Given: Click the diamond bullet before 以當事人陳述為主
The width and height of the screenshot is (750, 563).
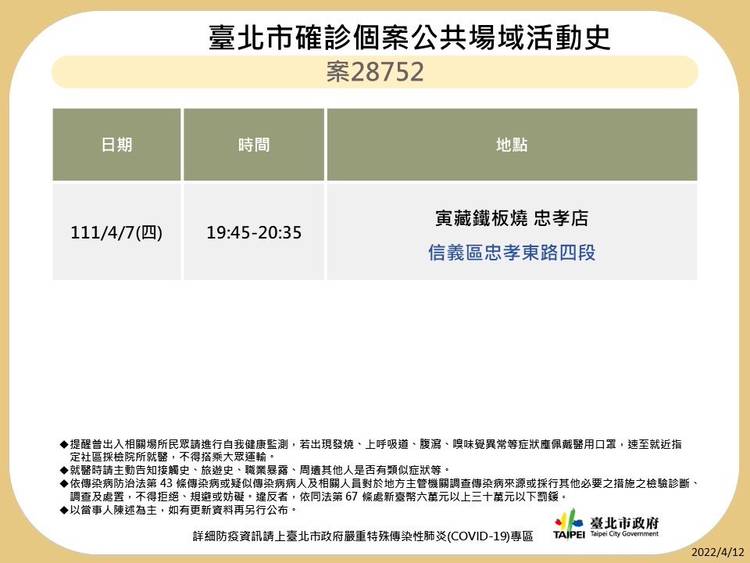Looking at the screenshot, I should point(64,509).
